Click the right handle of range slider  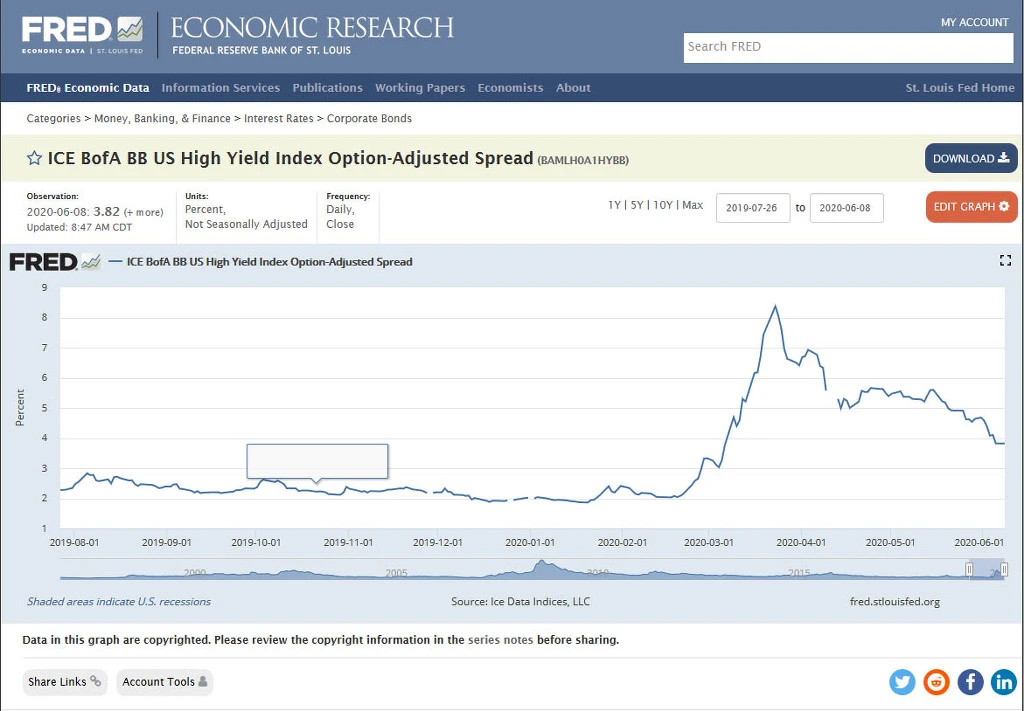[1004, 569]
